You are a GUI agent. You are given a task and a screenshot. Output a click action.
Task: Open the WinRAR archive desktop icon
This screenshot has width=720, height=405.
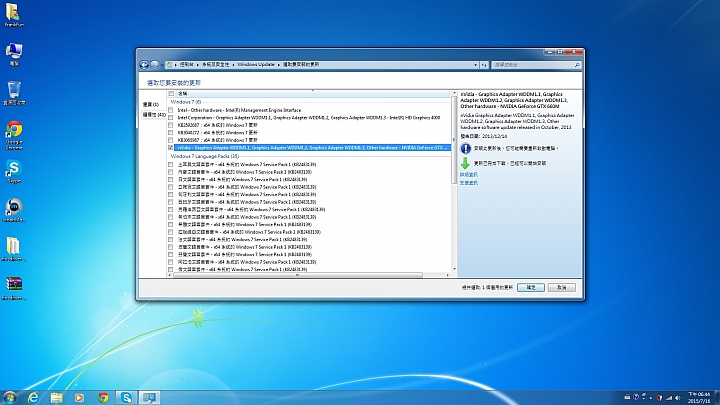click(14, 288)
